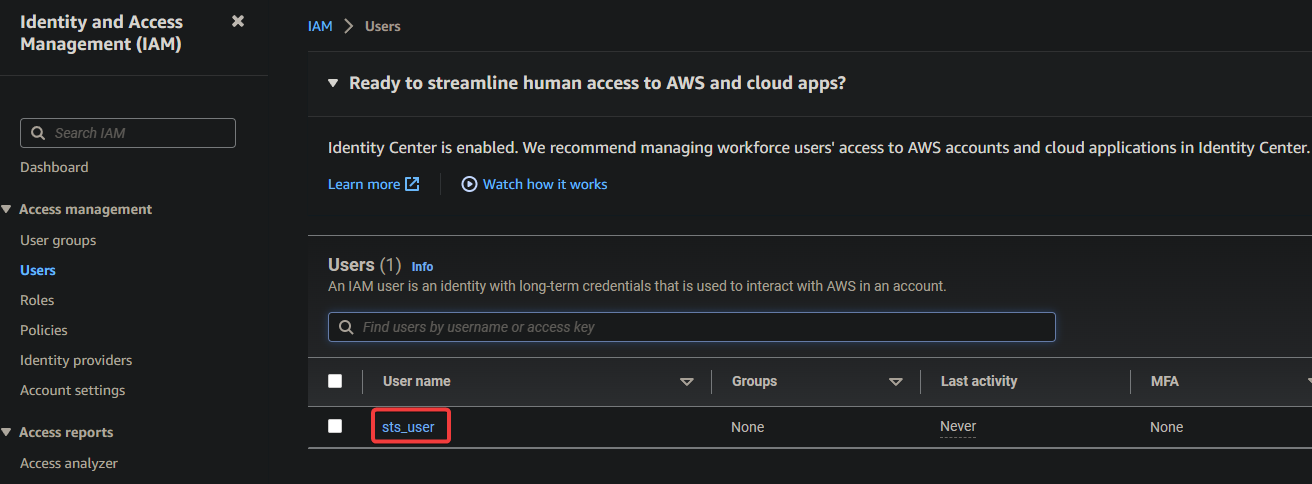Open Identity providers page
The image size is (1312, 484).
click(x=76, y=360)
